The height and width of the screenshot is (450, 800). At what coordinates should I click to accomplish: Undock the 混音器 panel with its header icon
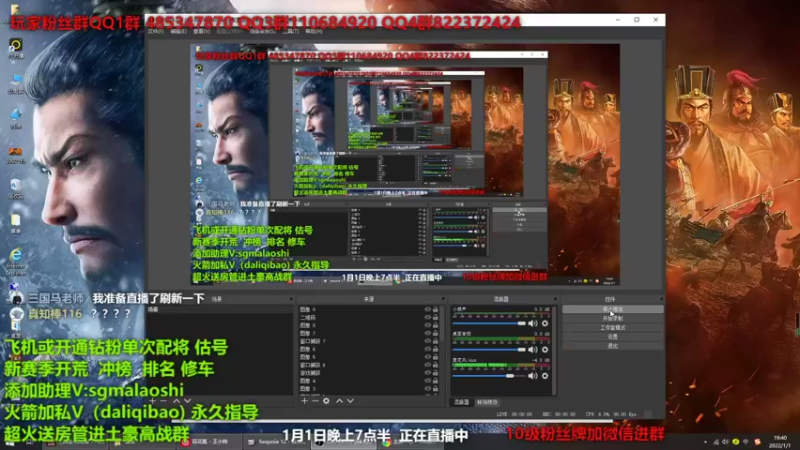(555, 299)
